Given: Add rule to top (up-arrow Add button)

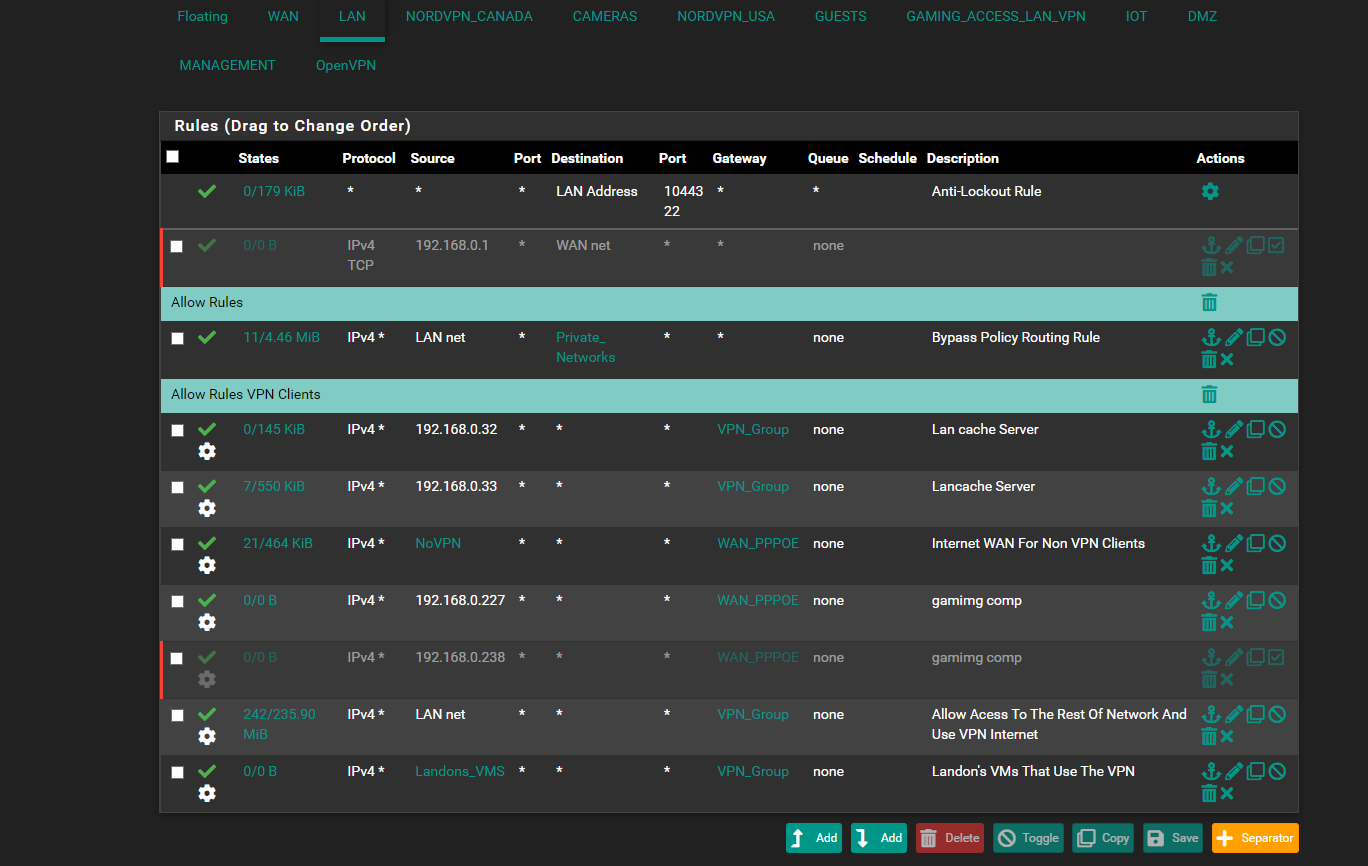Looking at the screenshot, I should [x=813, y=838].
